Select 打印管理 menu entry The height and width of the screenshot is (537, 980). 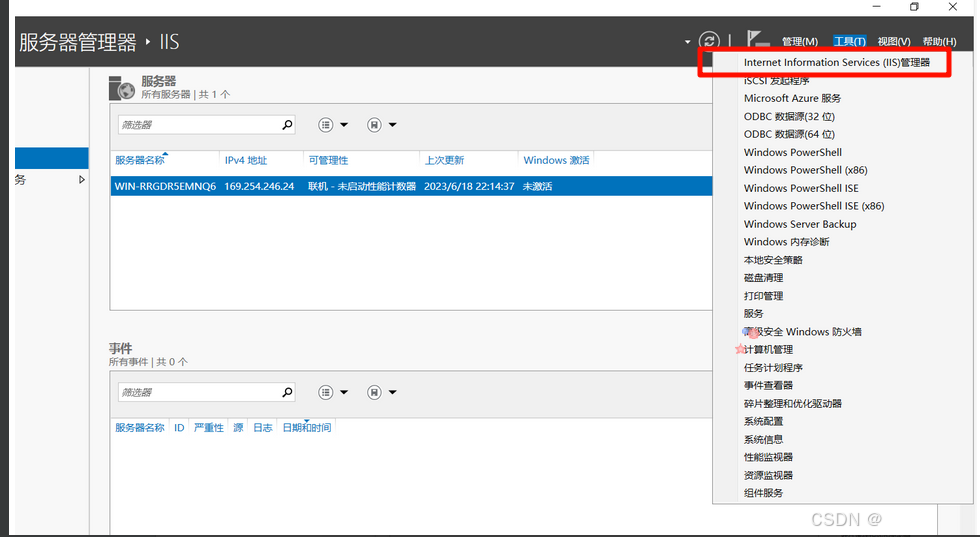(x=763, y=296)
